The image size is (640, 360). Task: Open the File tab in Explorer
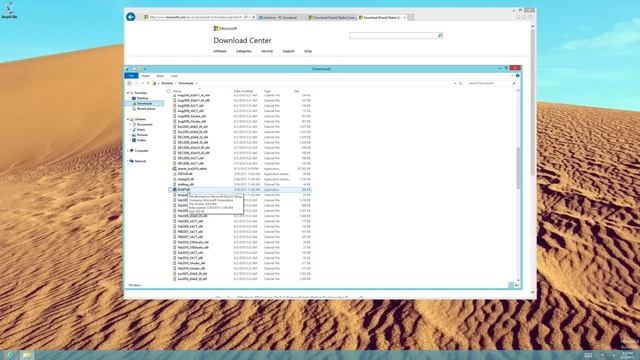click(x=131, y=76)
